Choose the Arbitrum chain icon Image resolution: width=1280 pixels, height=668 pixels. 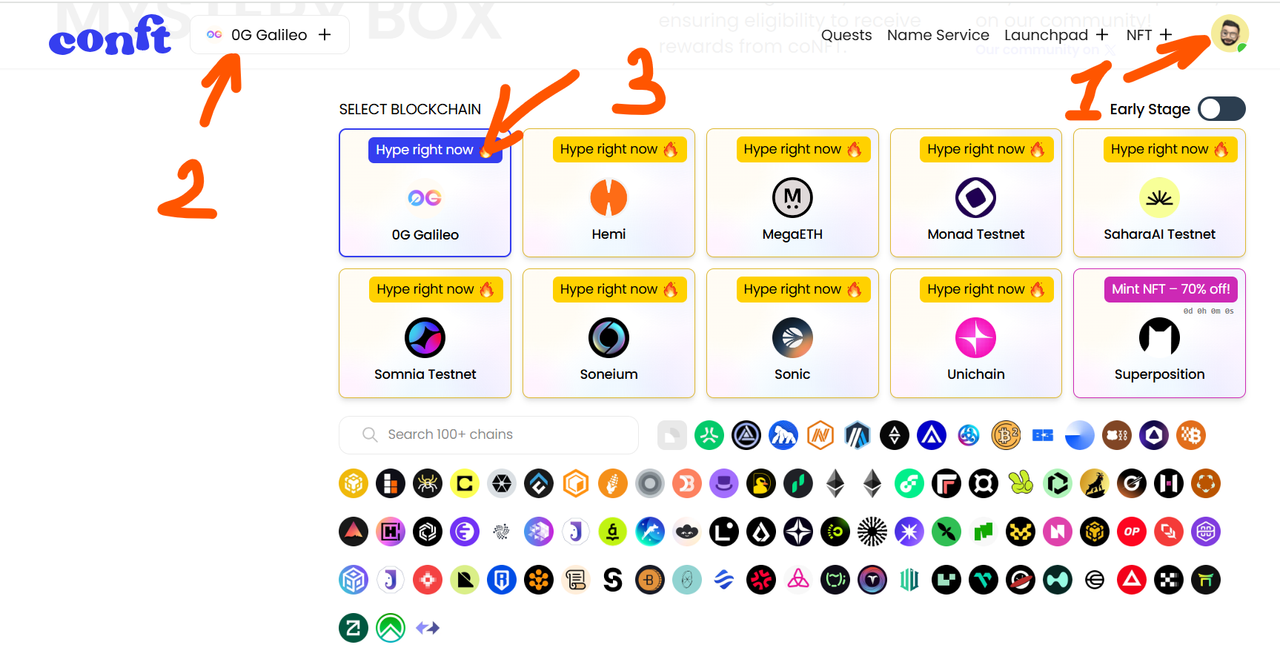[857, 435]
